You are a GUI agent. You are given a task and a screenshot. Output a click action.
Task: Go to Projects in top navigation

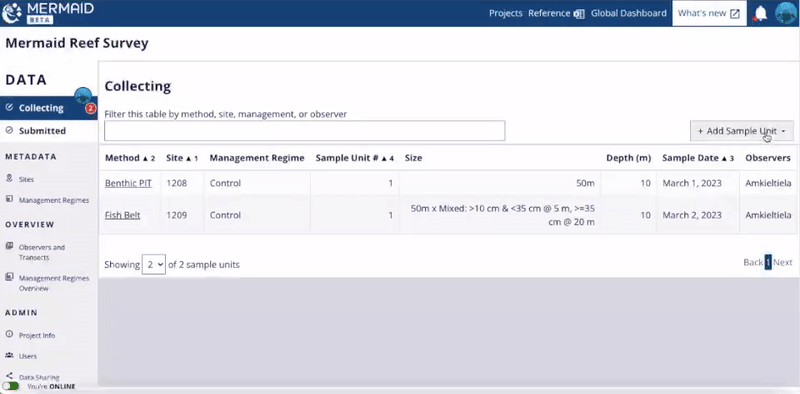[505, 13]
